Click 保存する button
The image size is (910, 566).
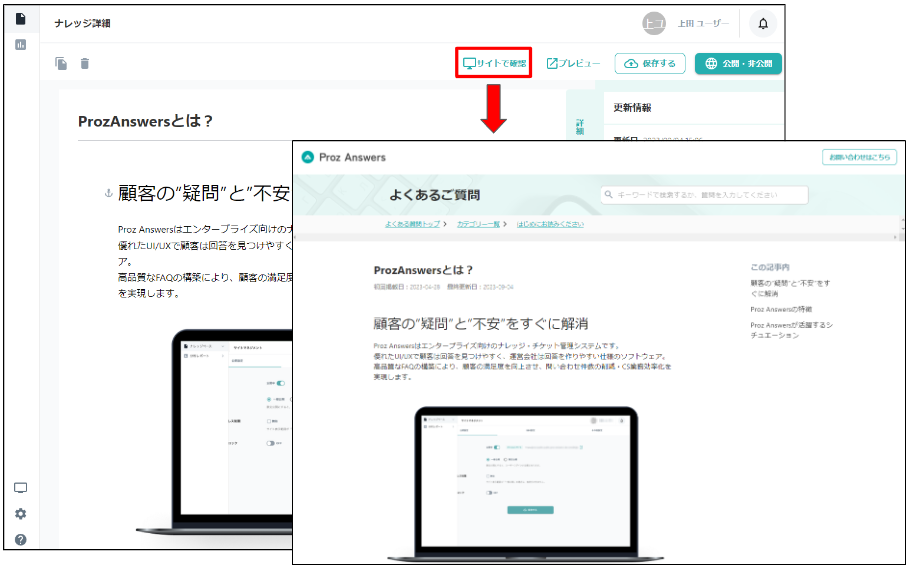click(650, 63)
